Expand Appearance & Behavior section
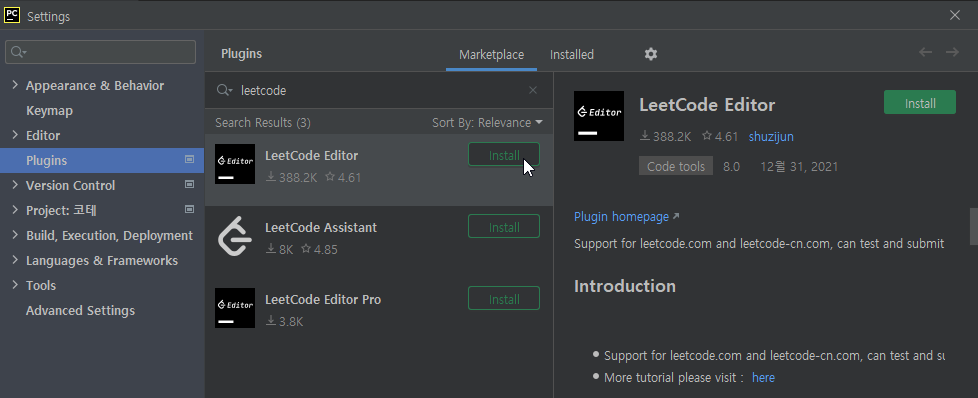978x398 pixels. click(15, 85)
